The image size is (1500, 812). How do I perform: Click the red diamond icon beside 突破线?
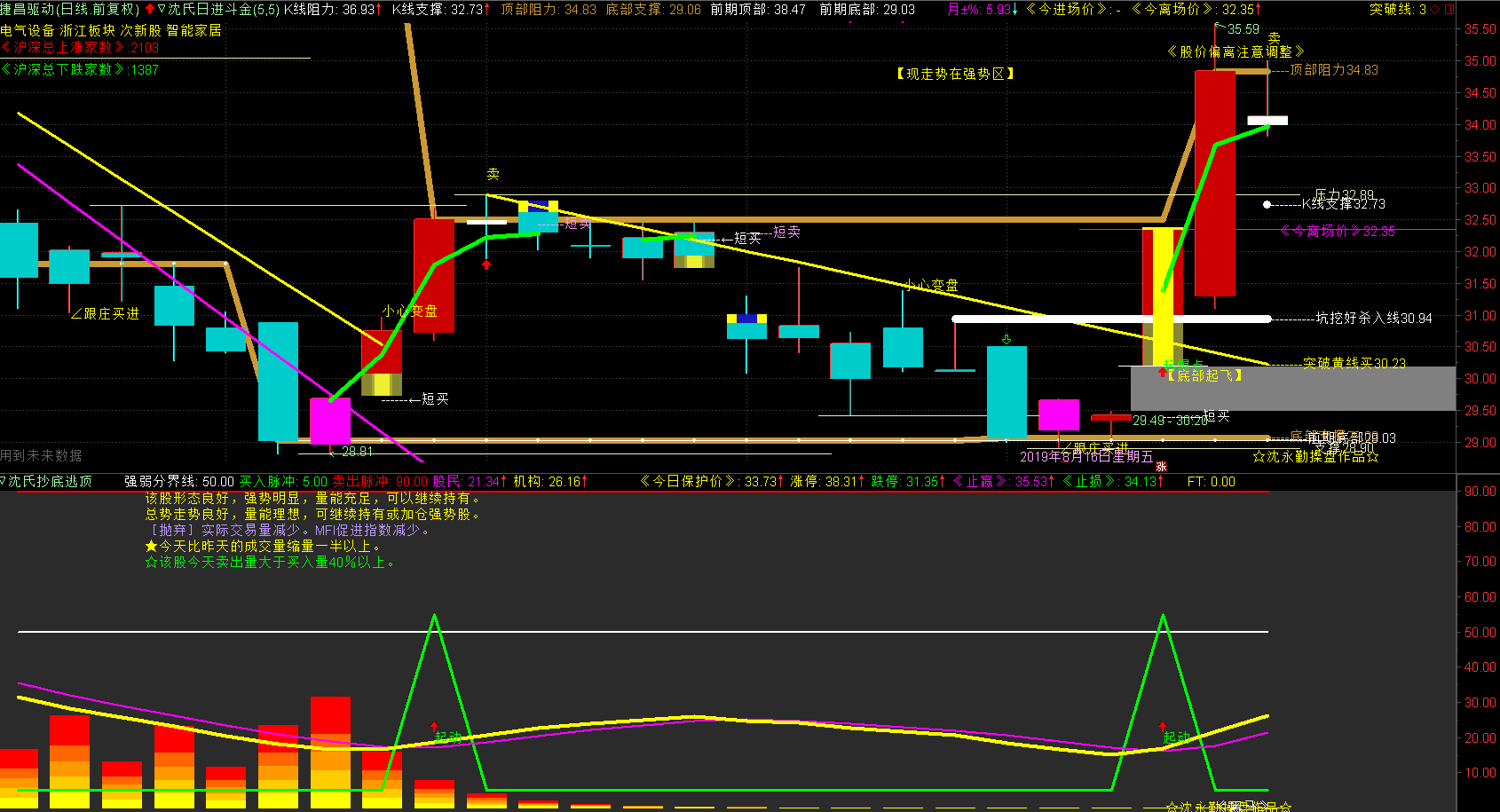pyautogui.click(x=1435, y=9)
